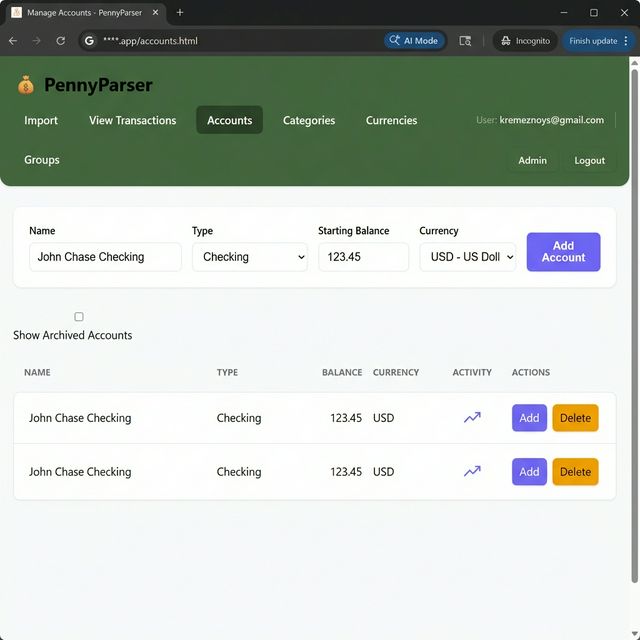
Task: Click the Incognito indicator
Action: [x=525, y=41]
